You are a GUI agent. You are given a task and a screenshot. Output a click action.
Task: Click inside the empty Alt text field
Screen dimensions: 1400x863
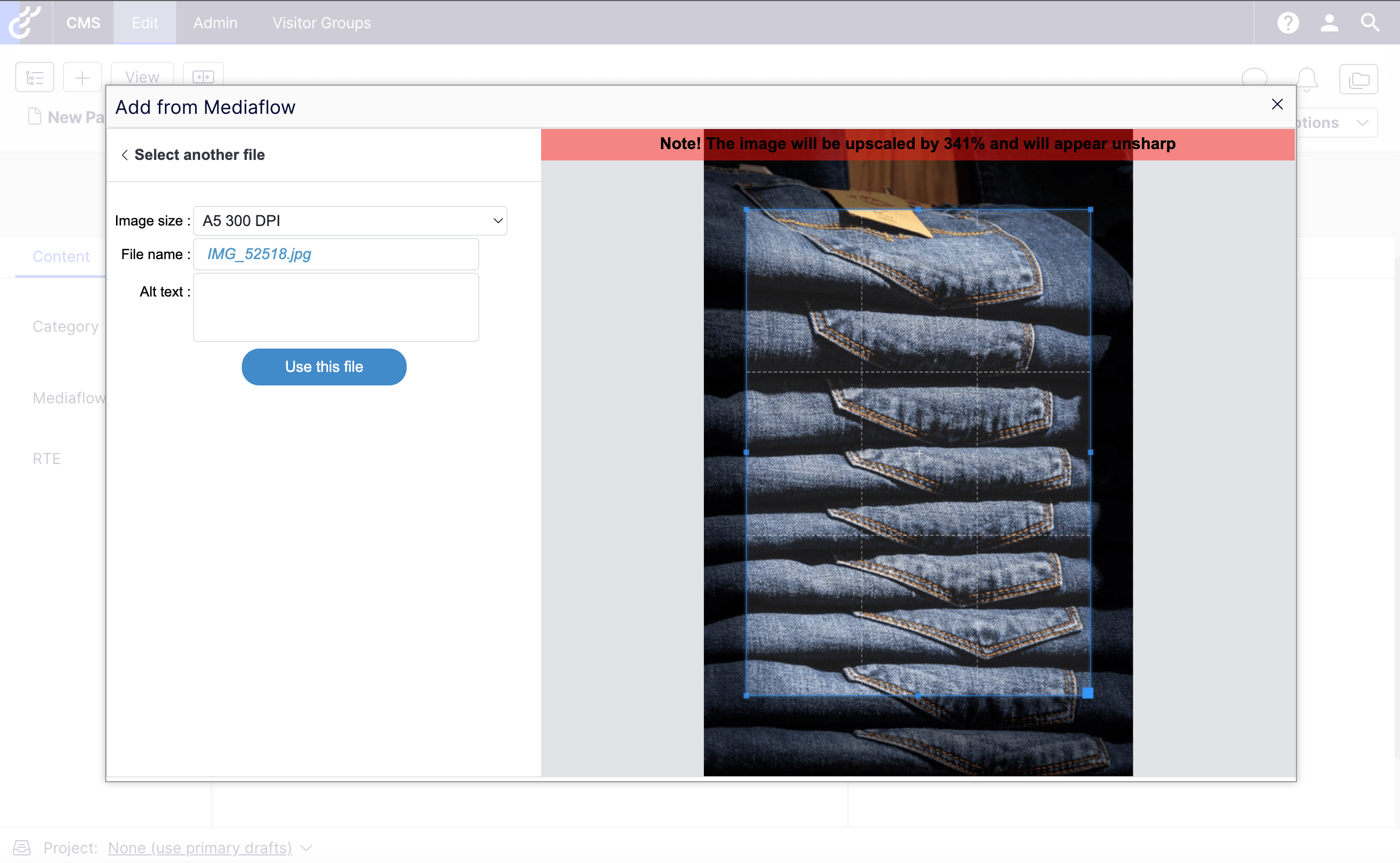click(336, 307)
